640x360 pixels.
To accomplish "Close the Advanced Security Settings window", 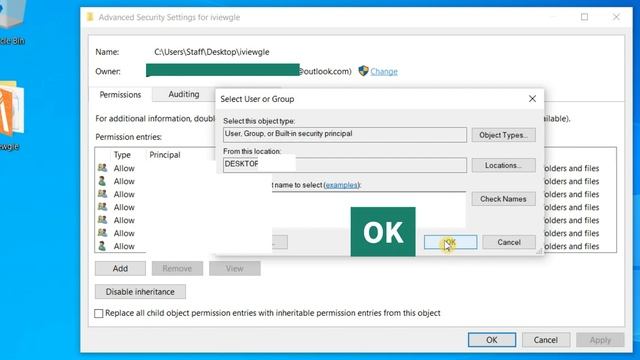I will (x=616, y=17).
